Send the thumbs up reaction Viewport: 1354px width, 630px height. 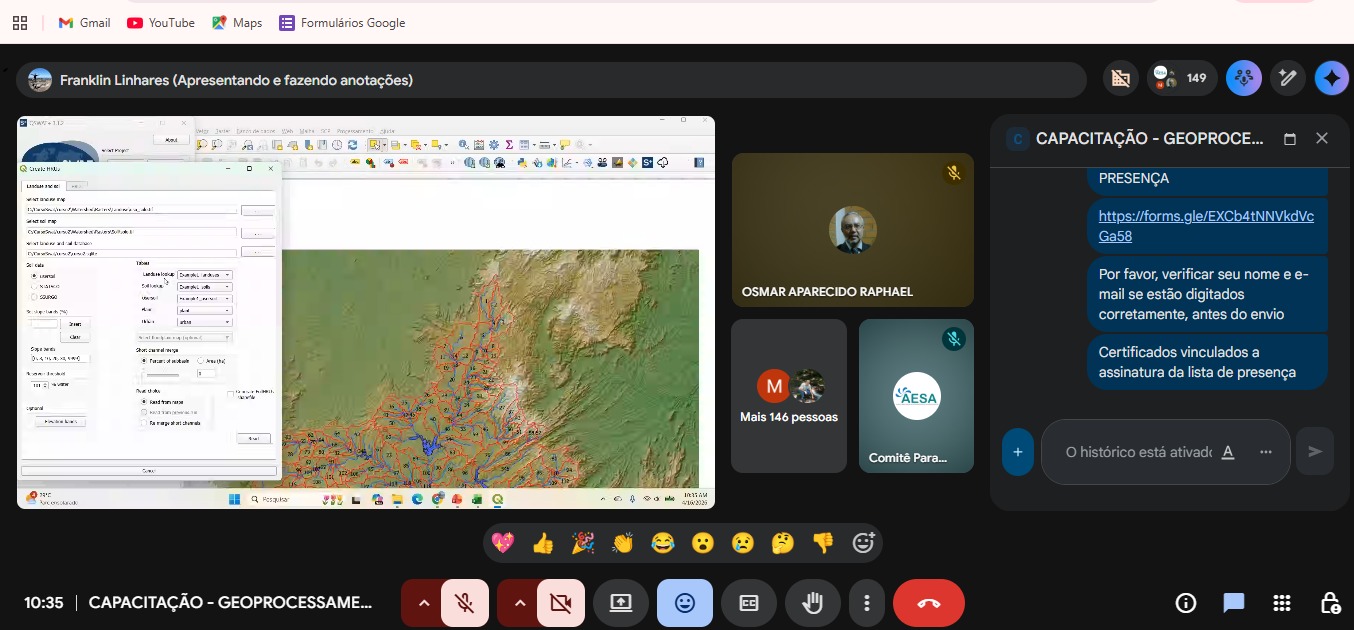click(x=543, y=543)
